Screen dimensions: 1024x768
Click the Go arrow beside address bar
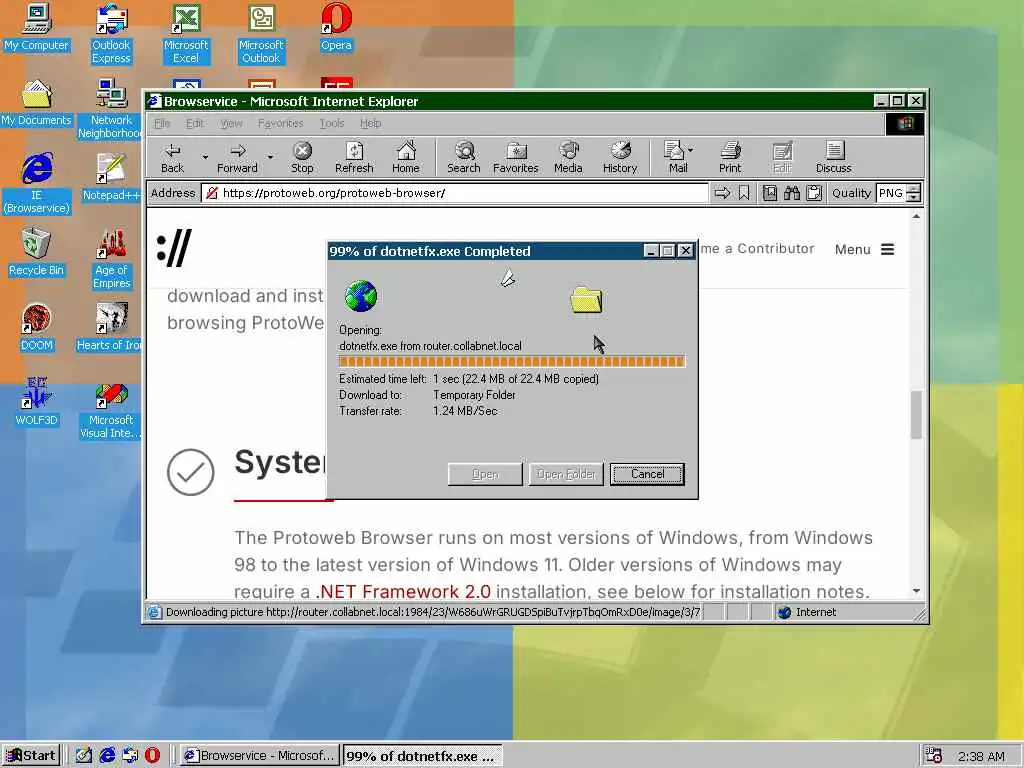[x=722, y=193]
